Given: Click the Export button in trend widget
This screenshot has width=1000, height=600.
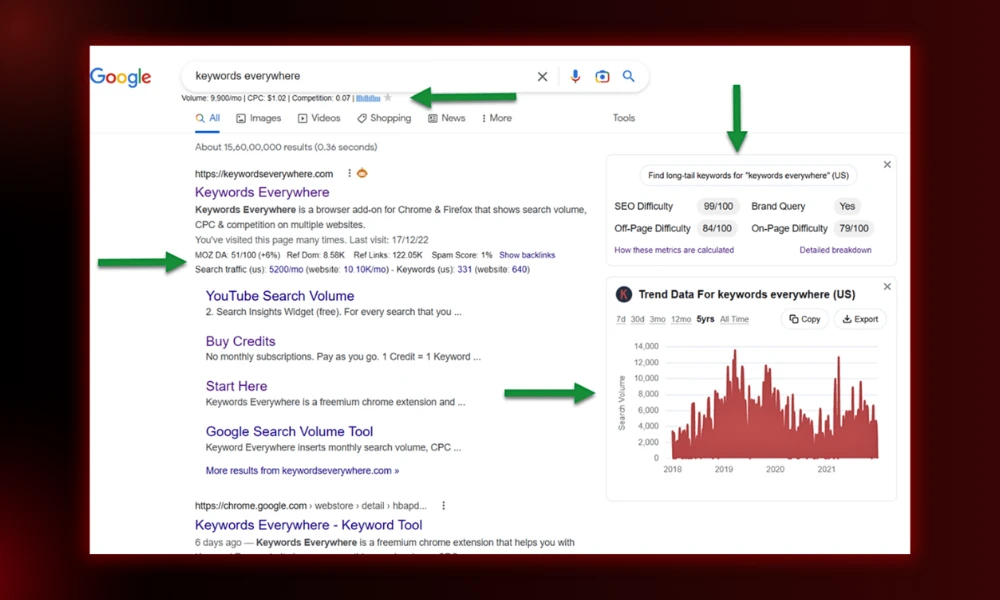Looking at the screenshot, I should pyautogui.click(x=860, y=319).
